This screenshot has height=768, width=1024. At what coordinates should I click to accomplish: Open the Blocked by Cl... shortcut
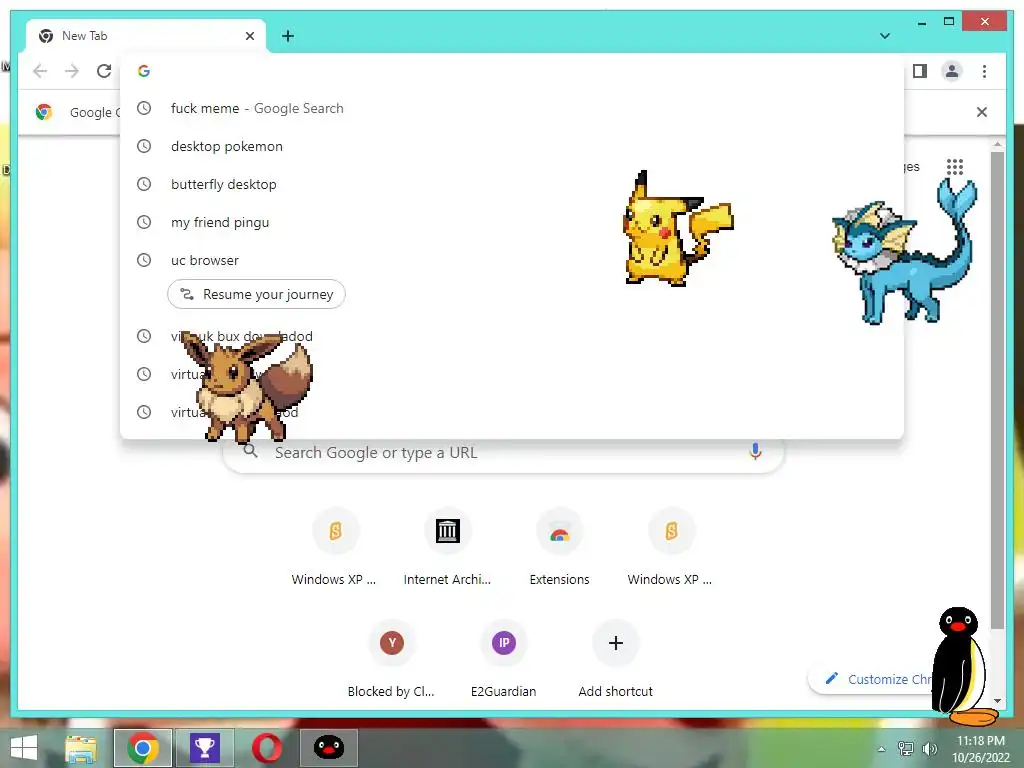click(391, 659)
